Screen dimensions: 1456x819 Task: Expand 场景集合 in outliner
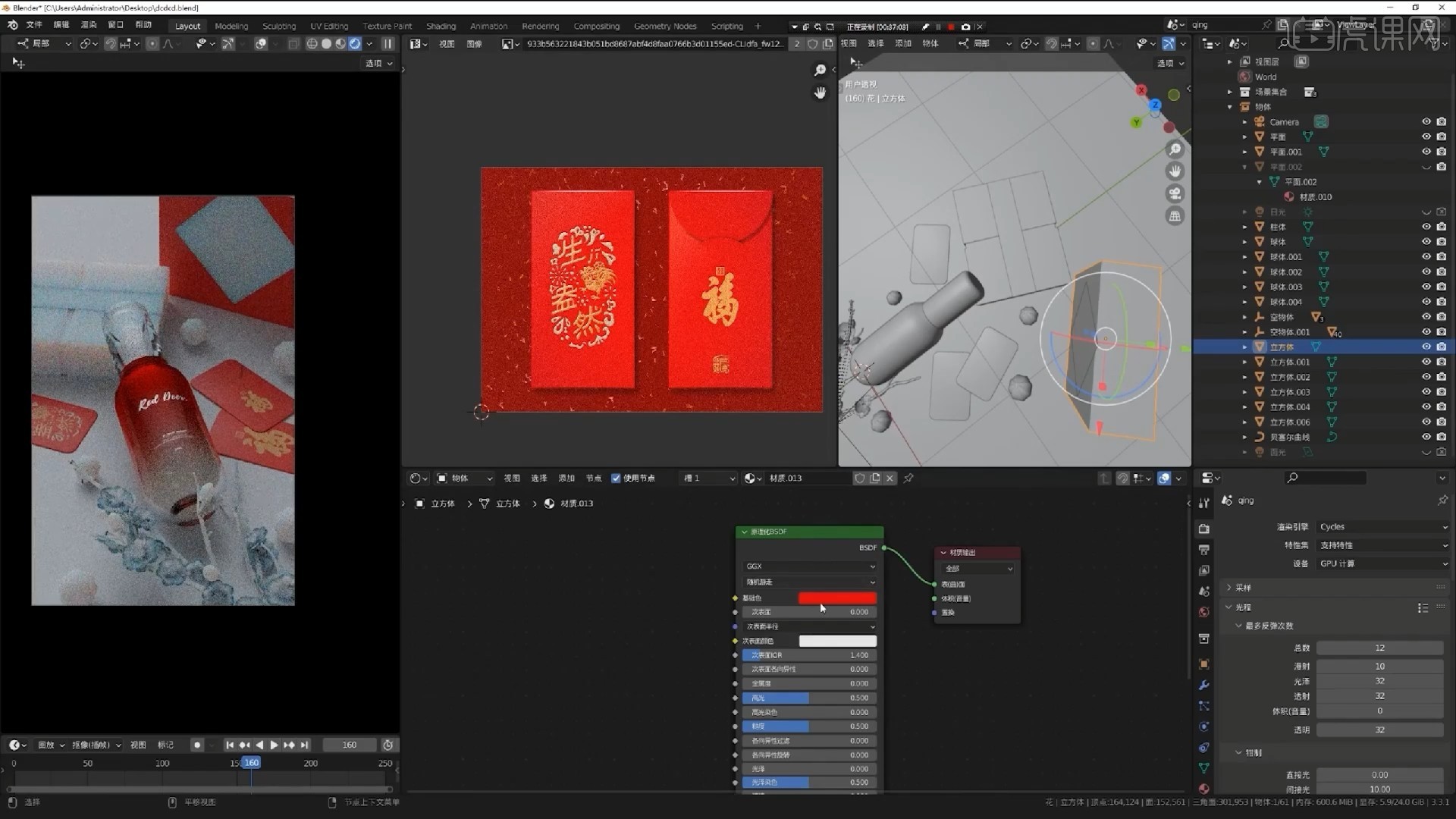pos(1229,92)
